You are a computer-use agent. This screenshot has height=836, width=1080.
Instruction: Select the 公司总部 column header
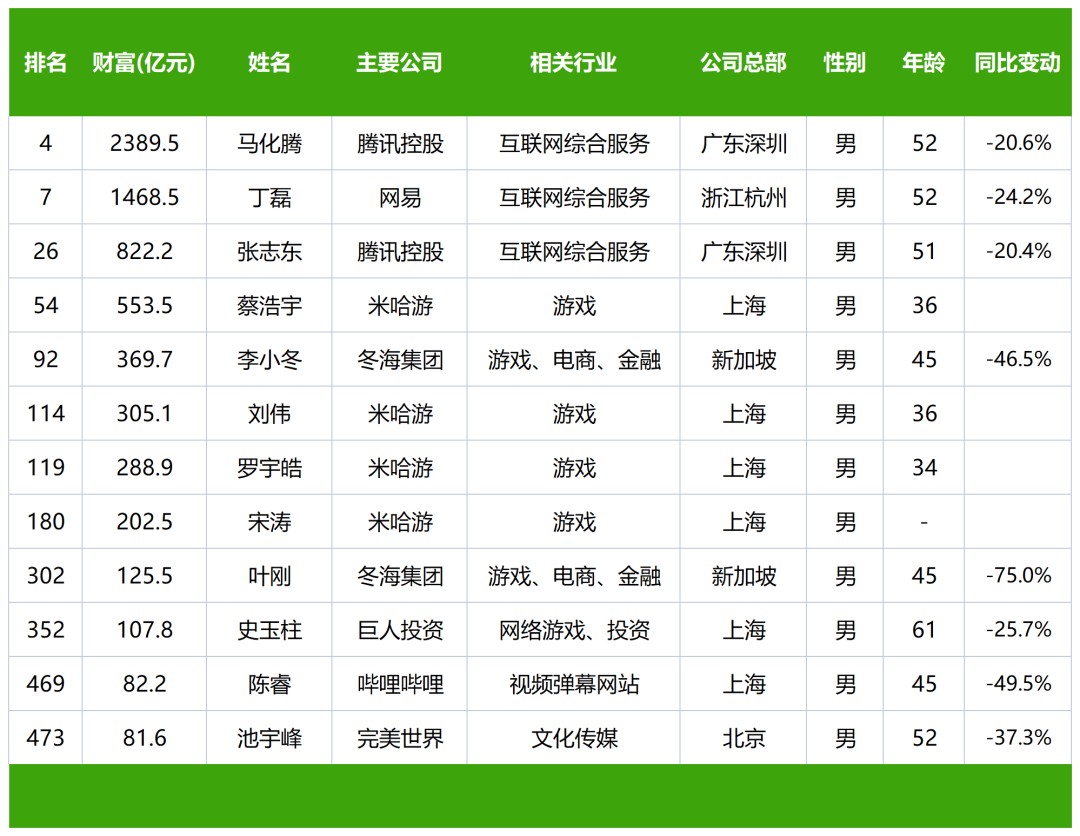pyautogui.click(x=743, y=63)
